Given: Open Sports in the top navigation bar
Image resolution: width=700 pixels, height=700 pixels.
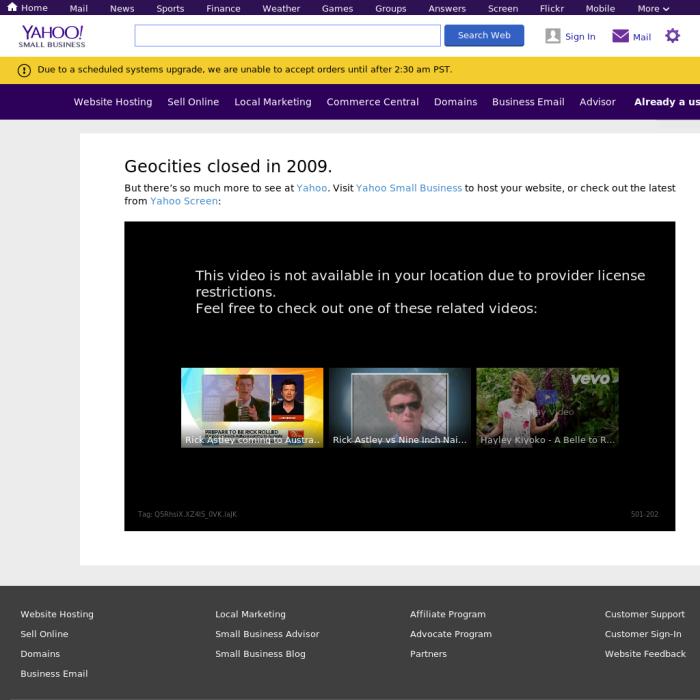Looking at the screenshot, I should [170, 8].
